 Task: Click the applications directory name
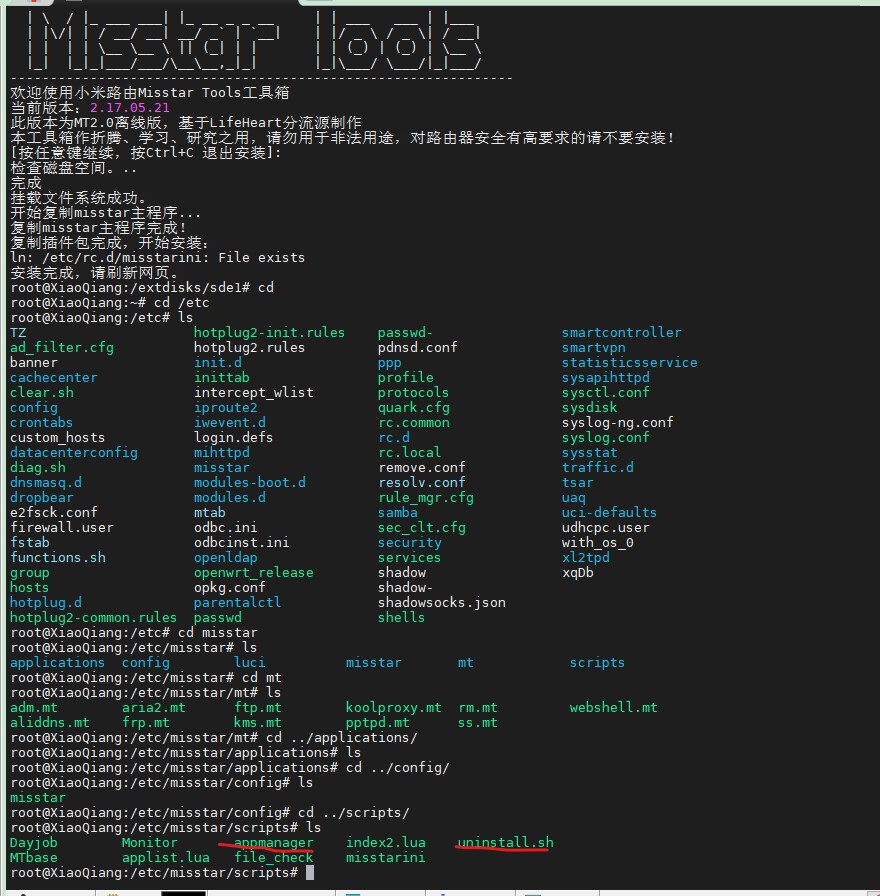coord(57,662)
